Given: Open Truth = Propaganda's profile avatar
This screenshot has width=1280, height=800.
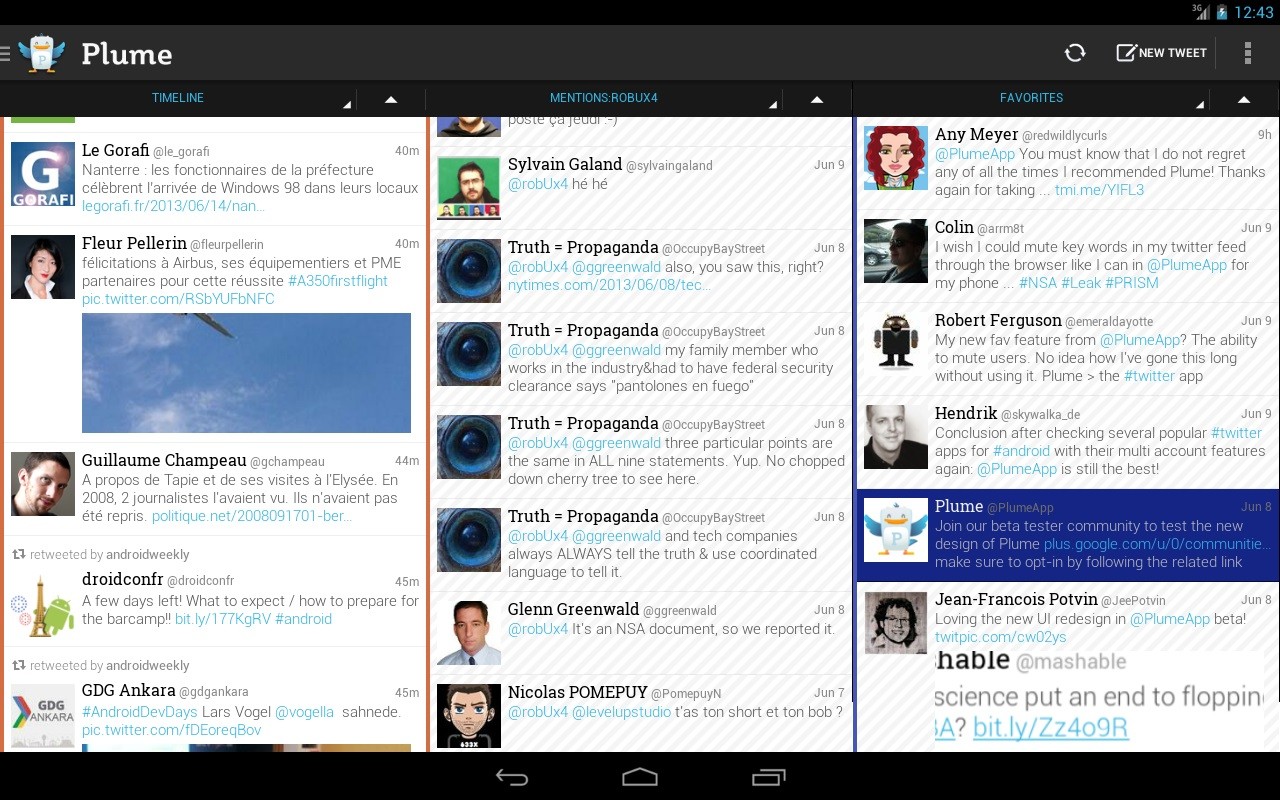Looking at the screenshot, I should pos(468,270).
